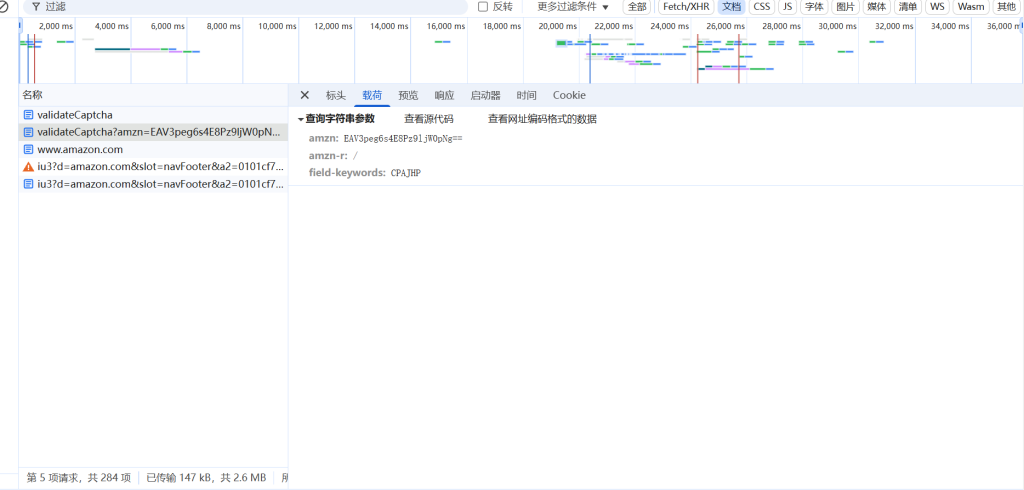
Task: Filter by Fetch/XHR request type
Action: (x=685, y=6)
